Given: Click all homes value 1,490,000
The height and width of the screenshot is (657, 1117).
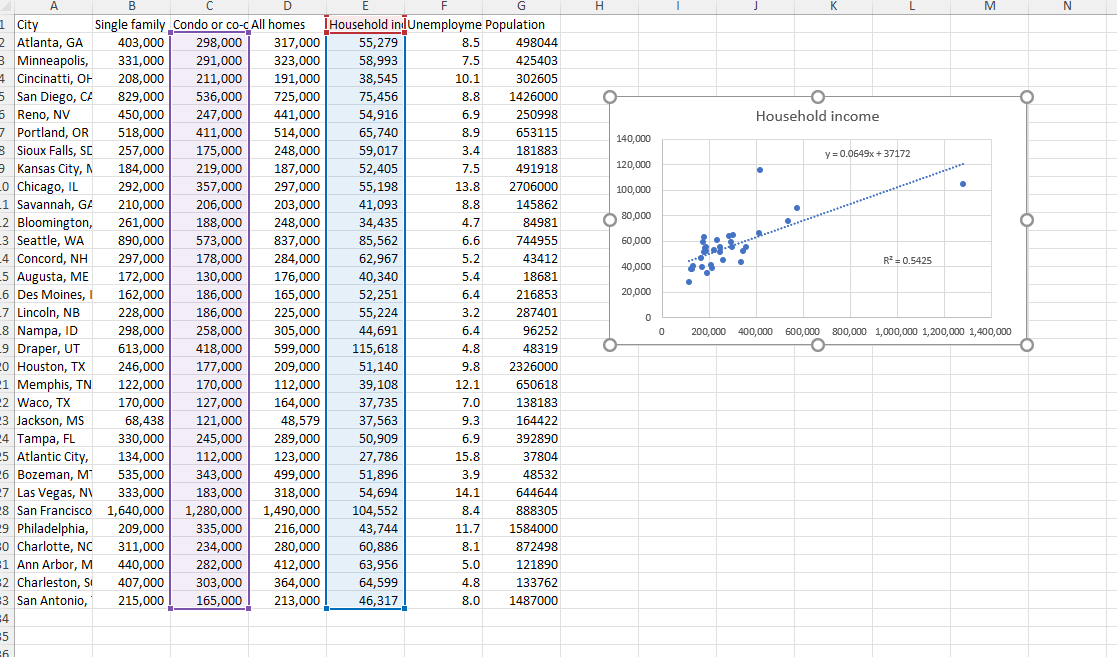Looking at the screenshot, I should 288,510.
